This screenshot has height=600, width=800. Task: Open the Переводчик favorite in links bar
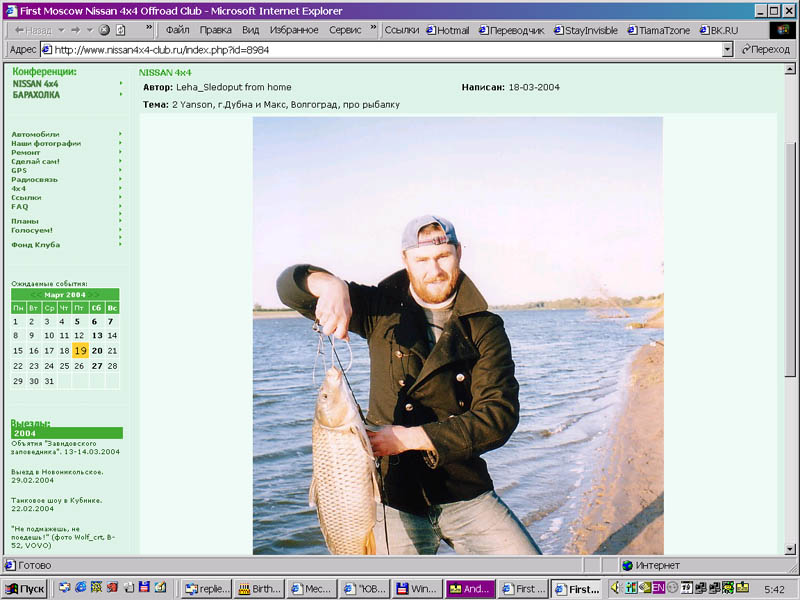pyautogui.click(x=511, y=30)
